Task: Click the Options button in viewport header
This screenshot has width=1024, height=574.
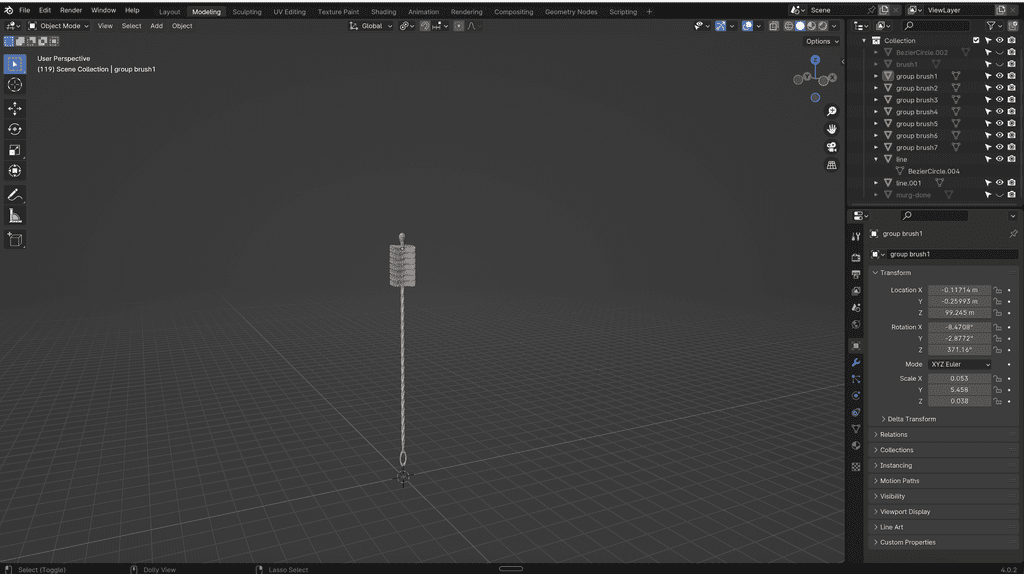Action: (x=821, y=41)
